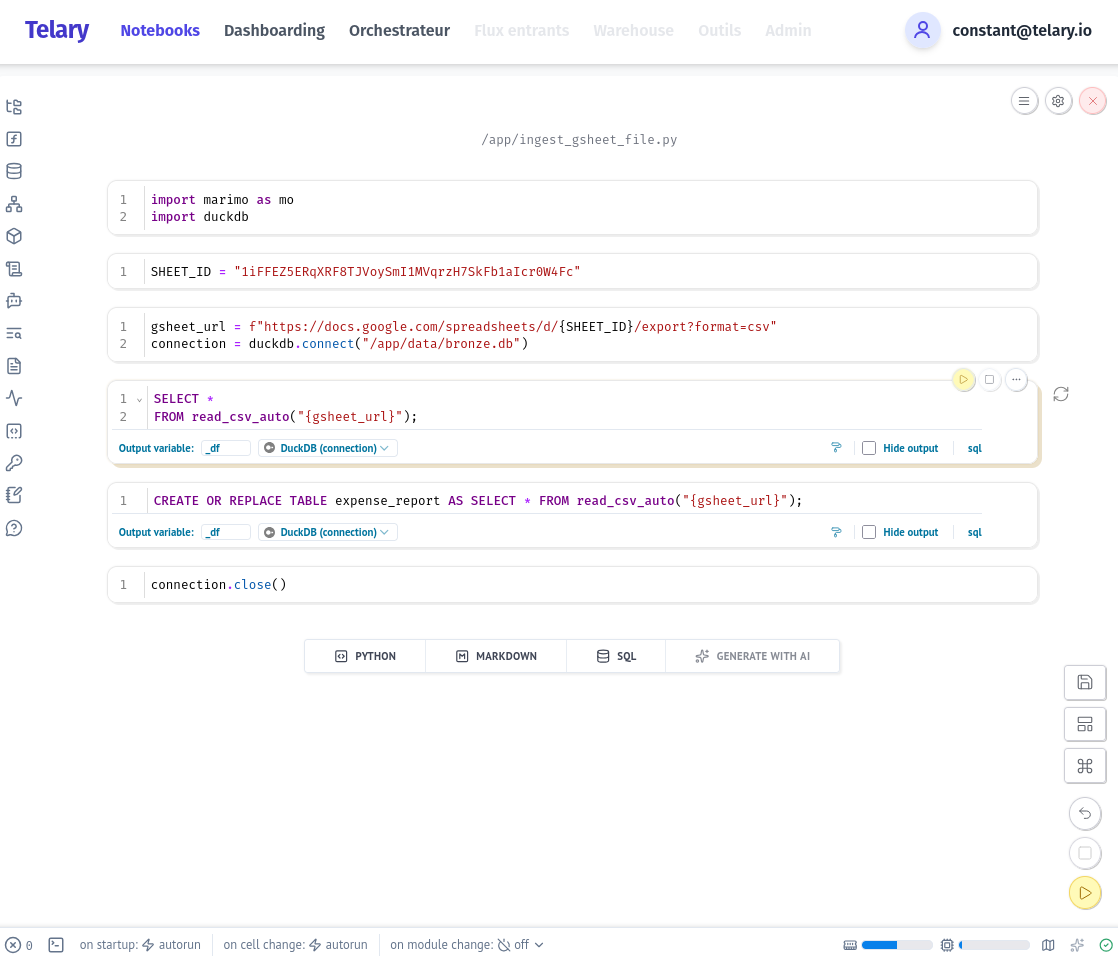Screen dimensions: 1118x956
Task: Add a new MARKDOWN cell
Action: (496, 656)
